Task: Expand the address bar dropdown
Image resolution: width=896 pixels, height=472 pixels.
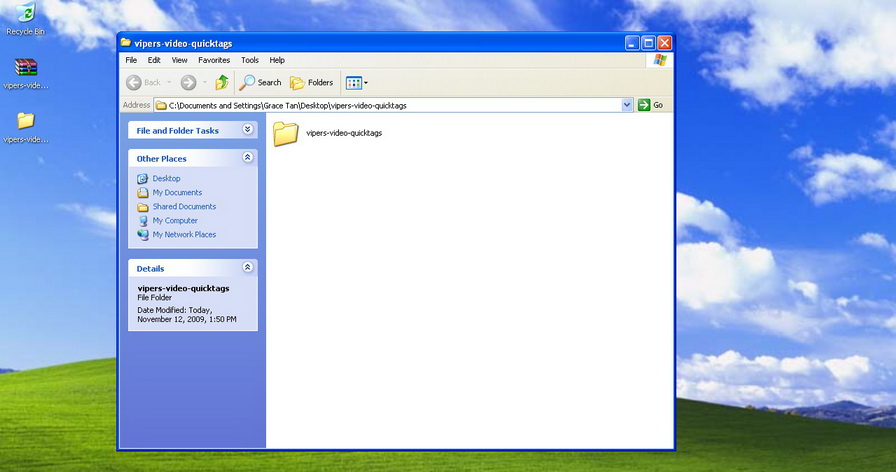Action: point(627,105)
